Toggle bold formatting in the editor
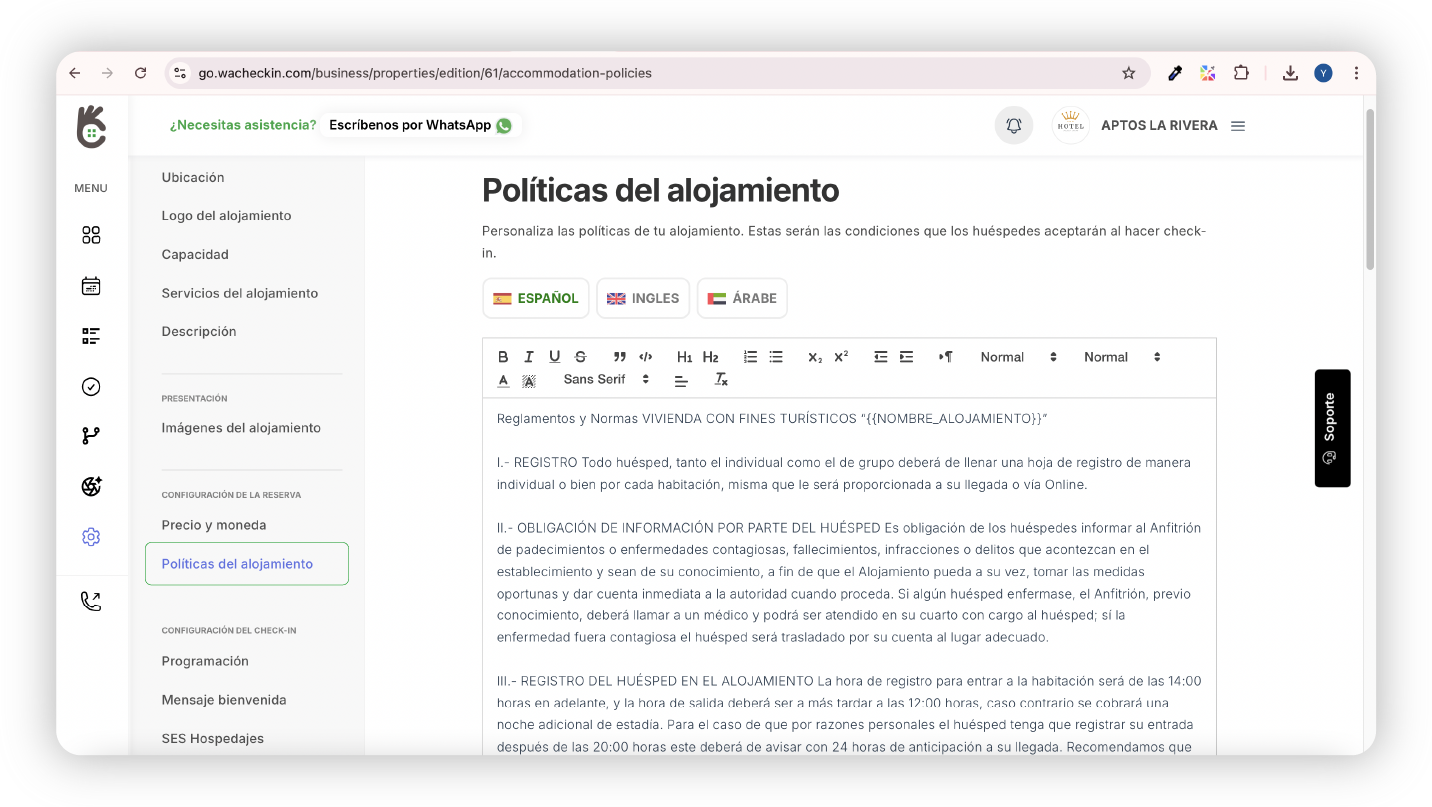 tap(503, 357)
